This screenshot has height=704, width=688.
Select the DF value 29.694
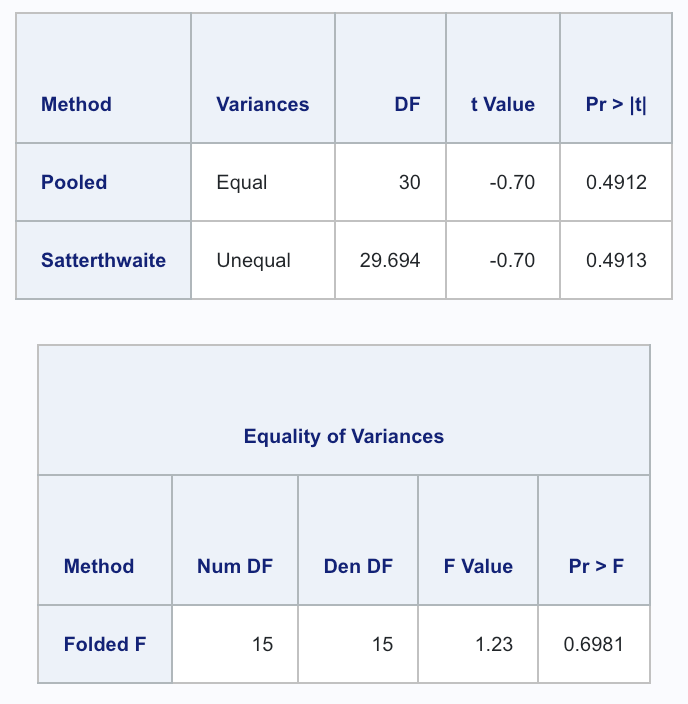click(x=390, y=260)
